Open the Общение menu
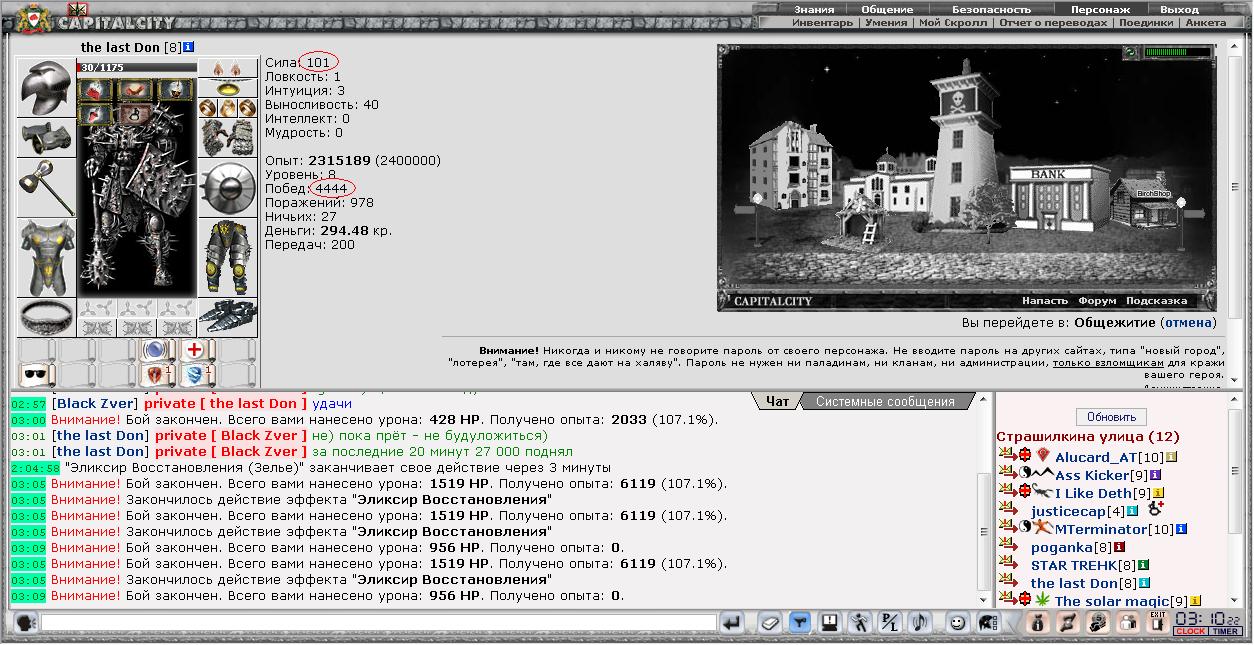The width and height of the screenshot is (1254, 645). [x=887, y=9]
